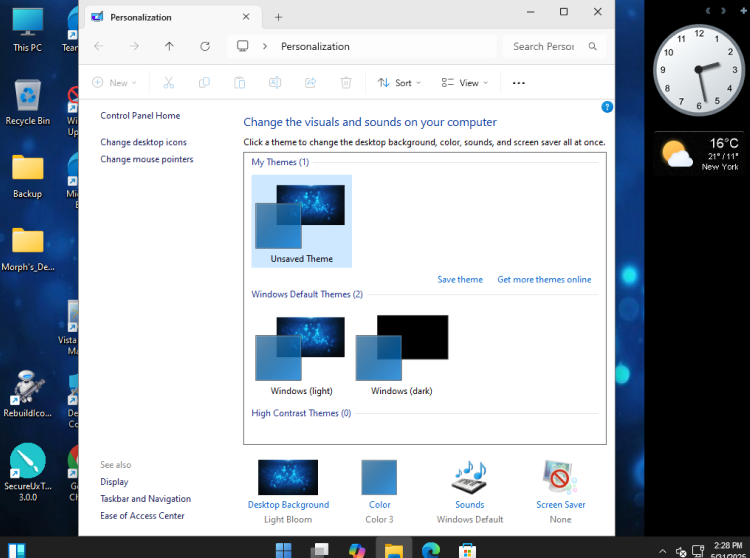Viewport: 750px width, 558px height.
Task: Click Change desktop icons link
Action: pyautogui.click(x=143, y=142)
